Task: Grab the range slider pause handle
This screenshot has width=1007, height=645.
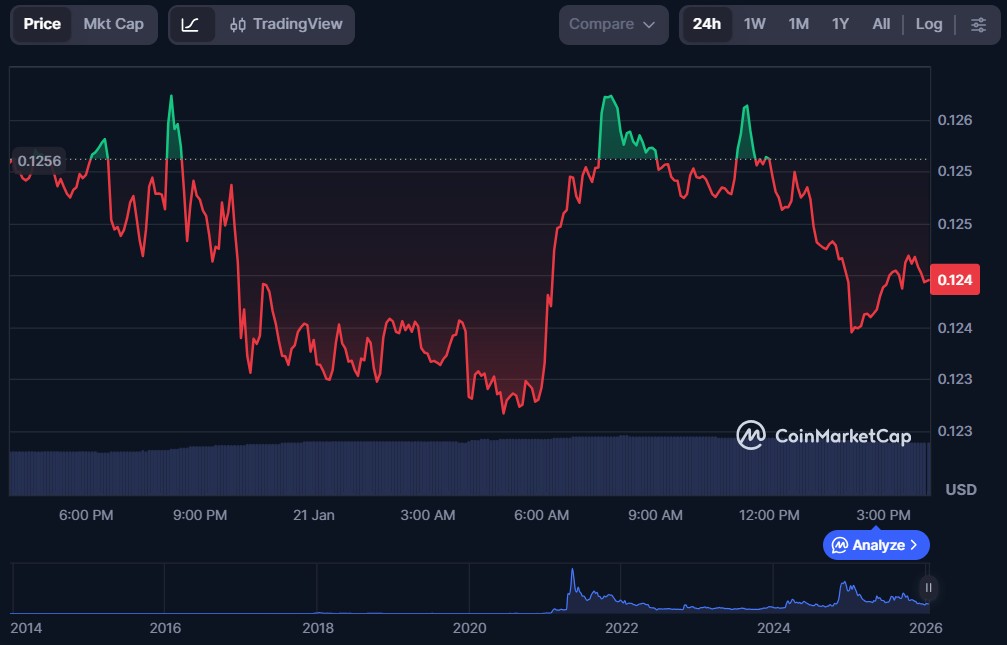Action: [x=929, y=588]
